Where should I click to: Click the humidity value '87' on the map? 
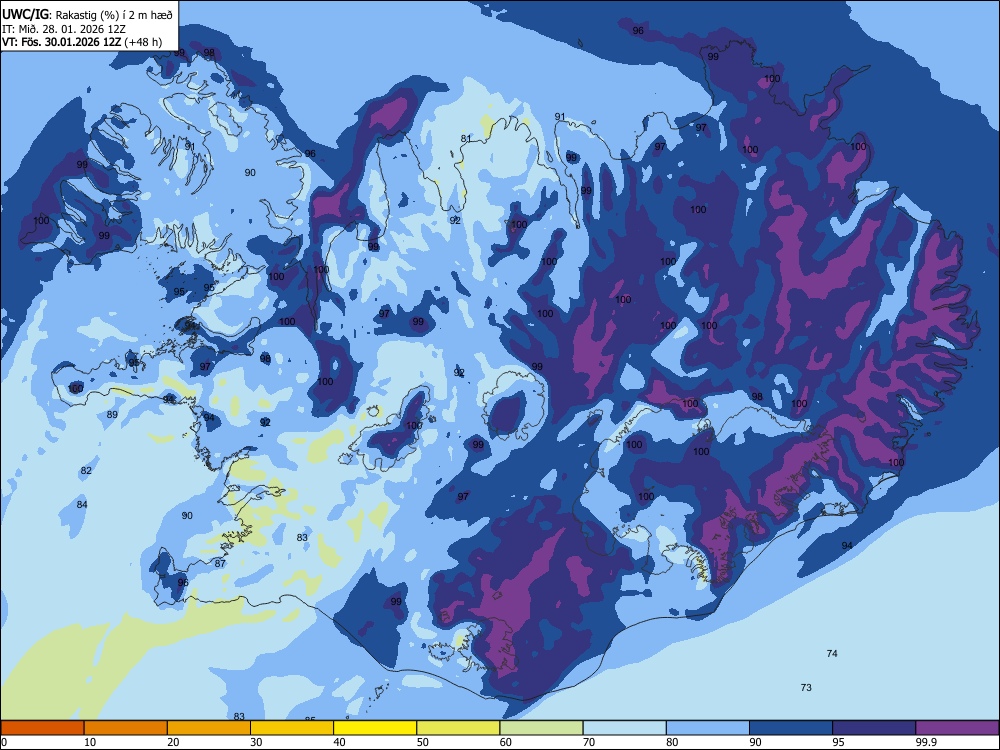point(220,563)
